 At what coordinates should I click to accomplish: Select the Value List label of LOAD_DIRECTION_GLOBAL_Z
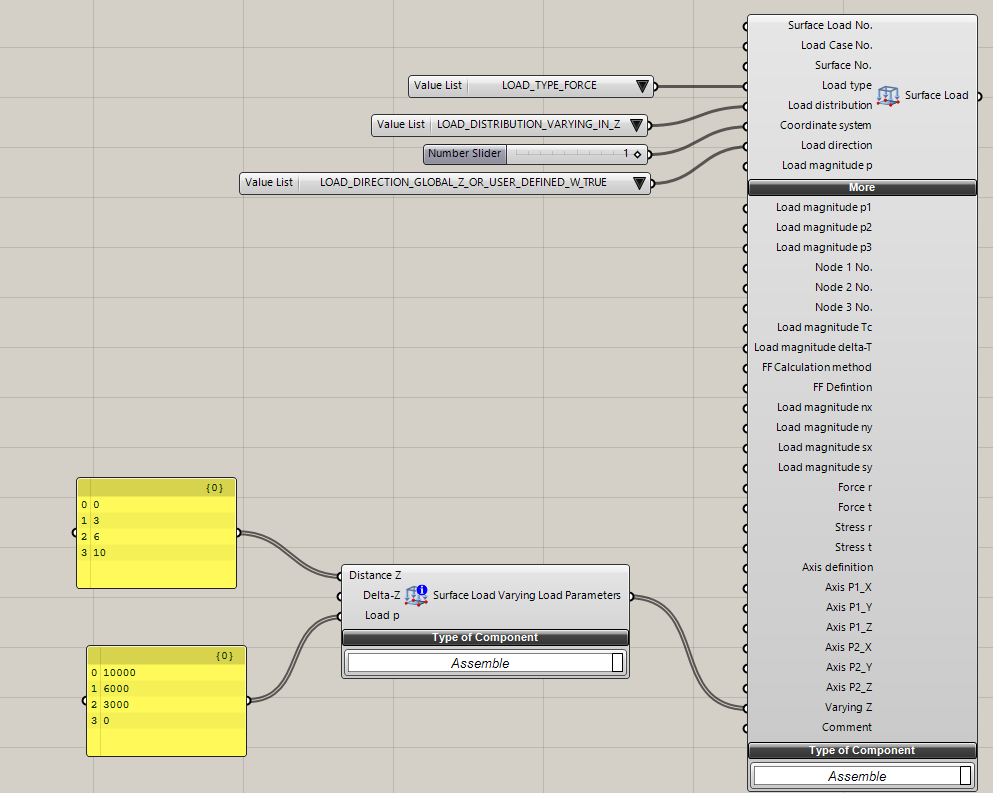269,182
